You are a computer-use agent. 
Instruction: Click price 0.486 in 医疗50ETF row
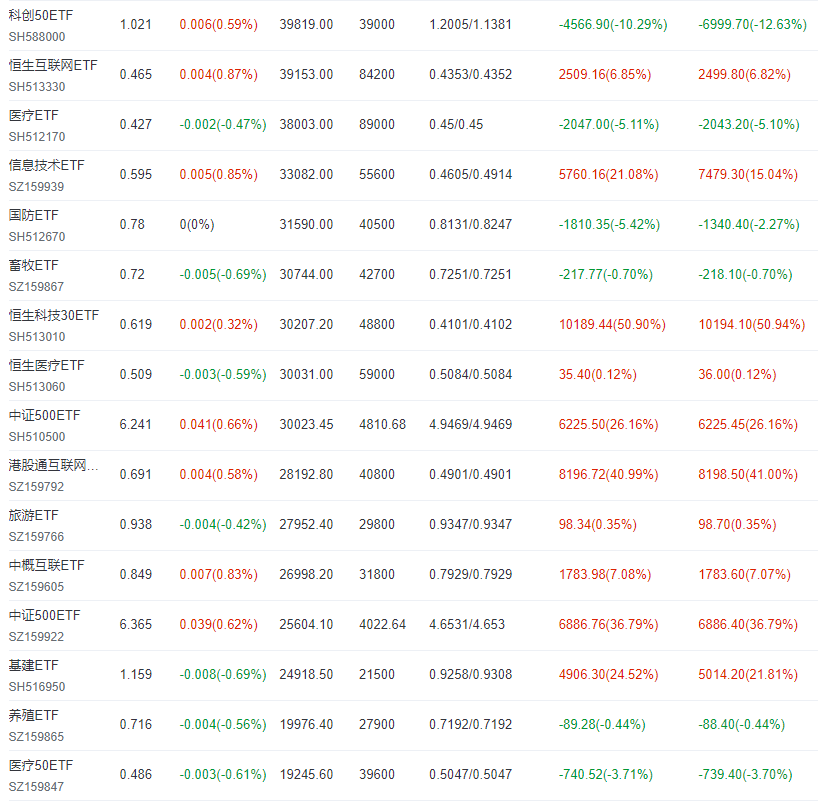pyautogui.click(x=136, y=775)
